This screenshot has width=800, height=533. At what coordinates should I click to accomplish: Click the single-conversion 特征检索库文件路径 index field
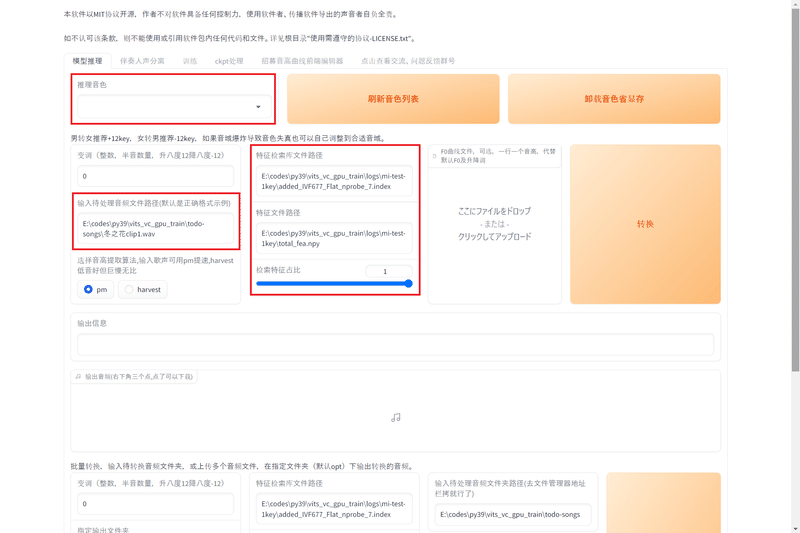pyautogui.click(x=334, y=181)
